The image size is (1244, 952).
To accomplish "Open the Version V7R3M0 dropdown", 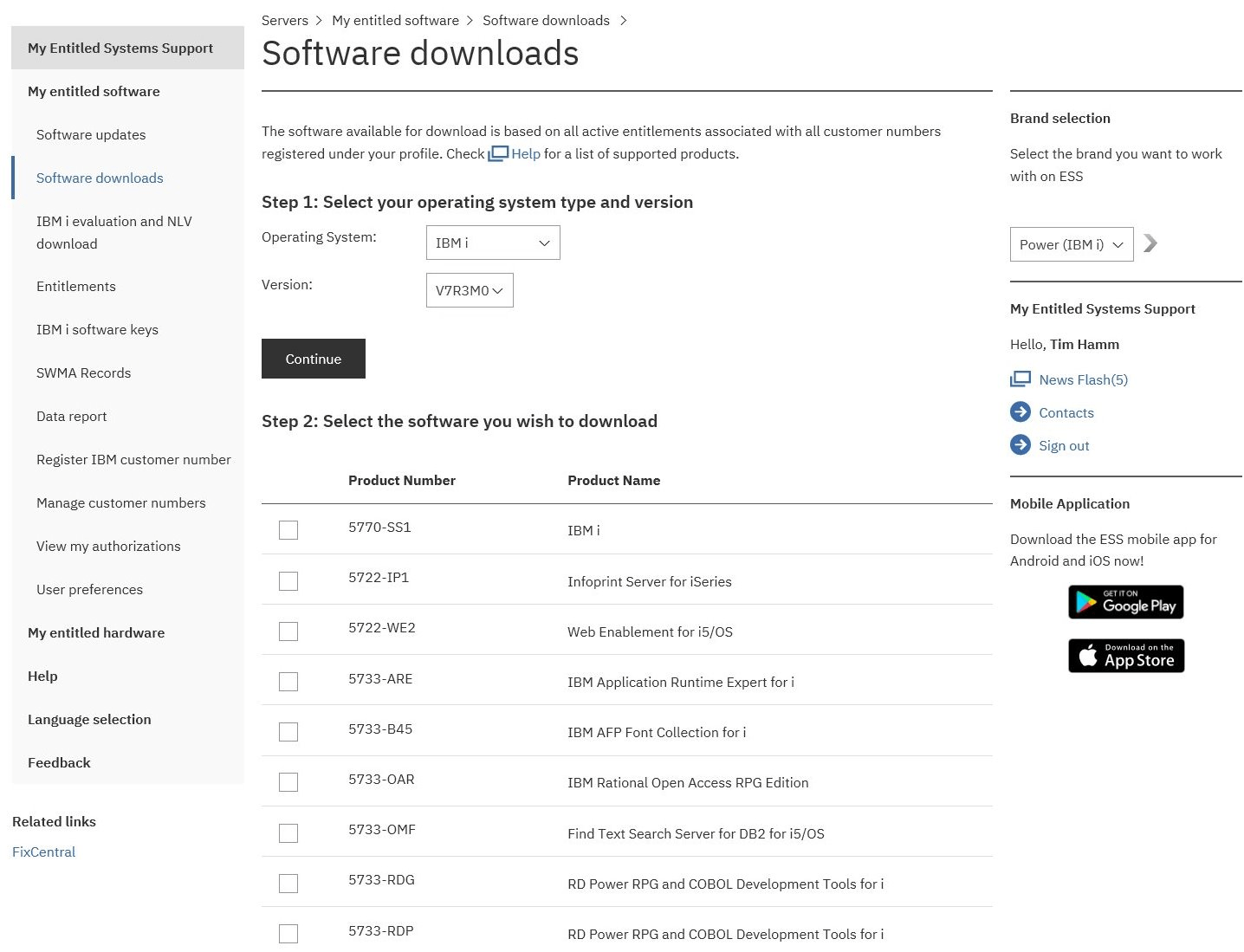I will 470,290.
